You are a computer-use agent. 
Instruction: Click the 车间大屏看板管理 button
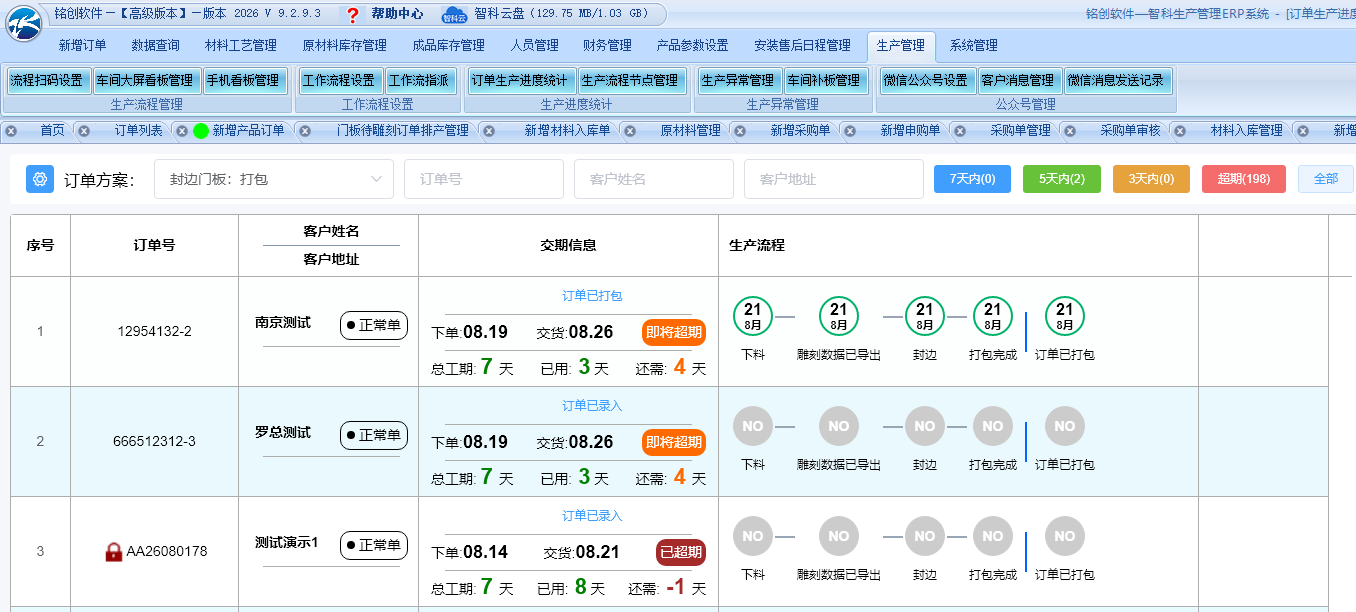[145, 81]
